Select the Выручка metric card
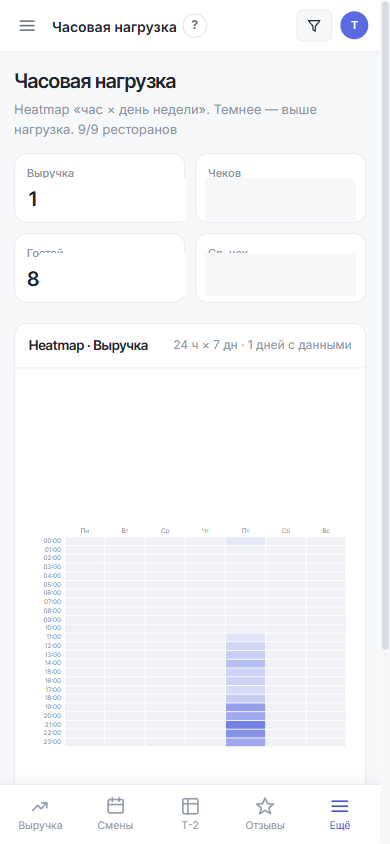The width and height of the screenshot is (390, 844). 100,188
